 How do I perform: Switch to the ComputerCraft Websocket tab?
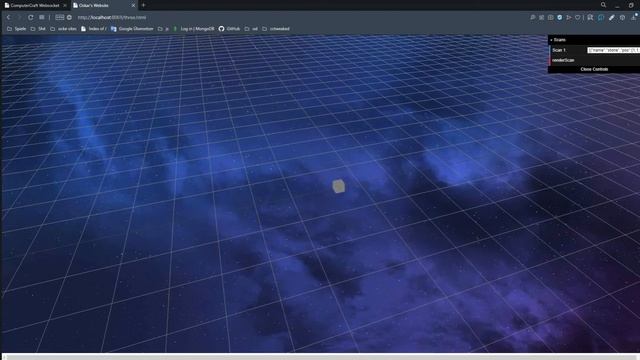[x=35, y=5]
